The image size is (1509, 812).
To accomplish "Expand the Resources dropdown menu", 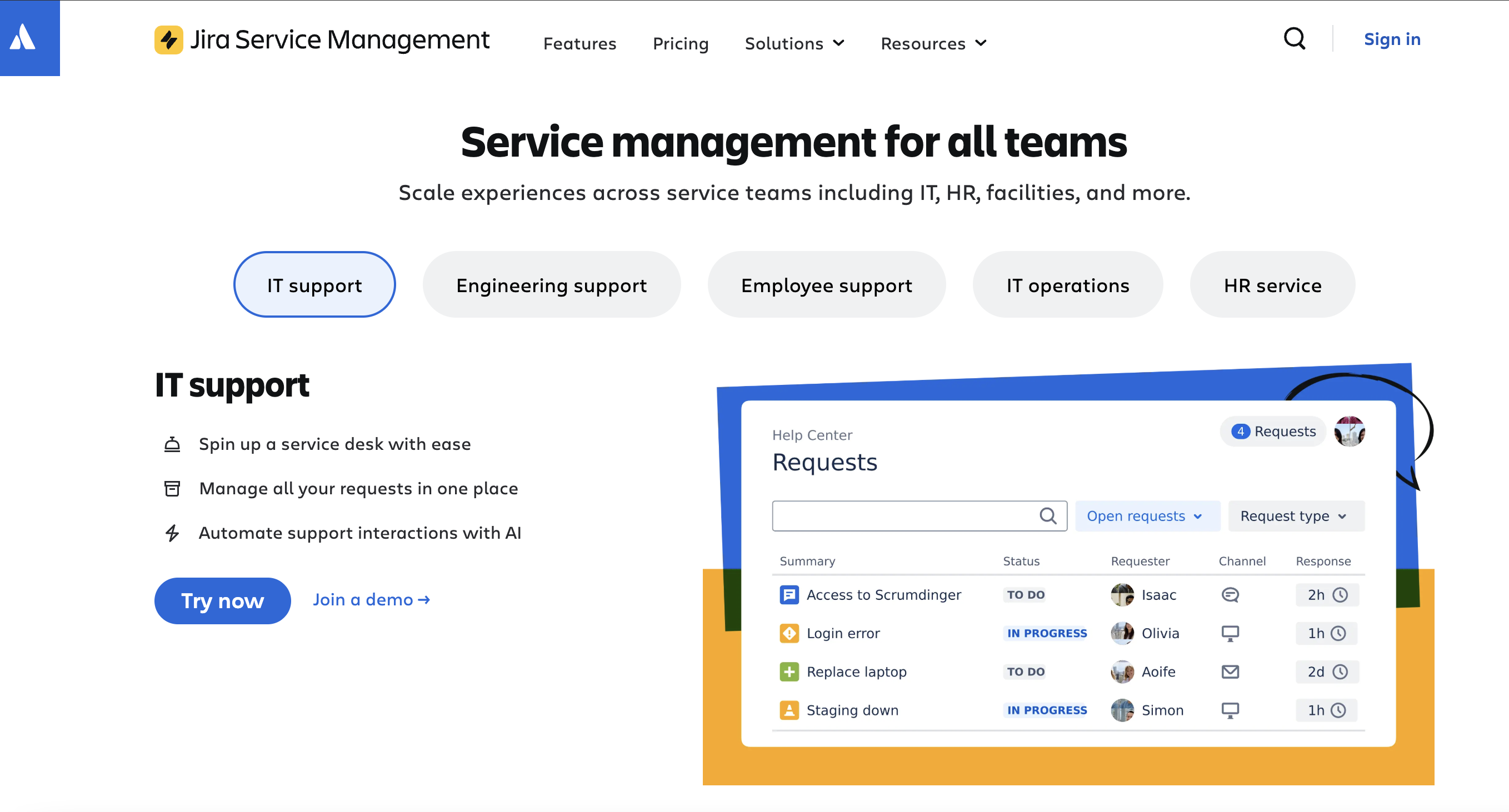I will pos(933,43).
